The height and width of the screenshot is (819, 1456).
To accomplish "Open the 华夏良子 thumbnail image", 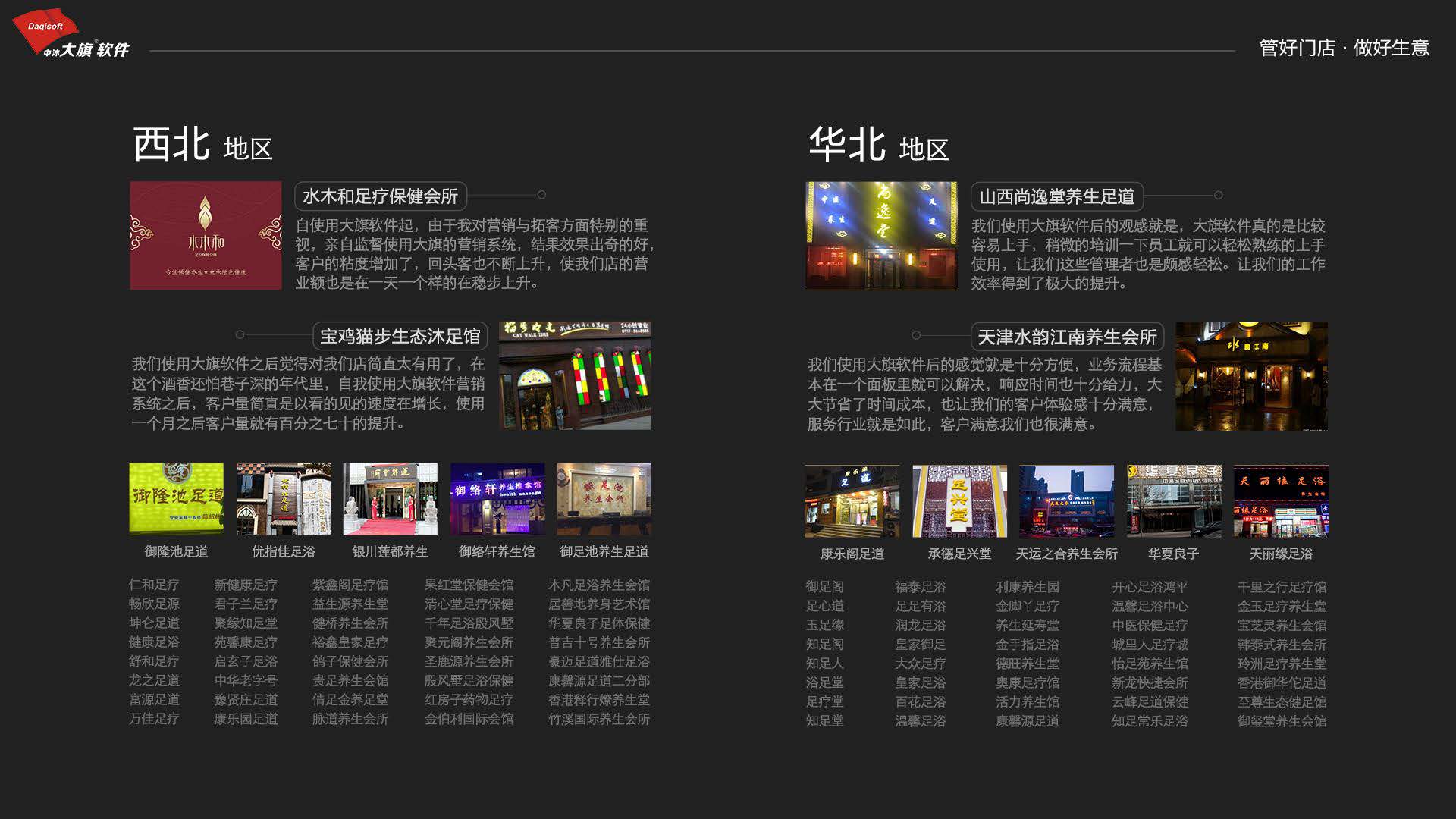I will [1174, 501].
